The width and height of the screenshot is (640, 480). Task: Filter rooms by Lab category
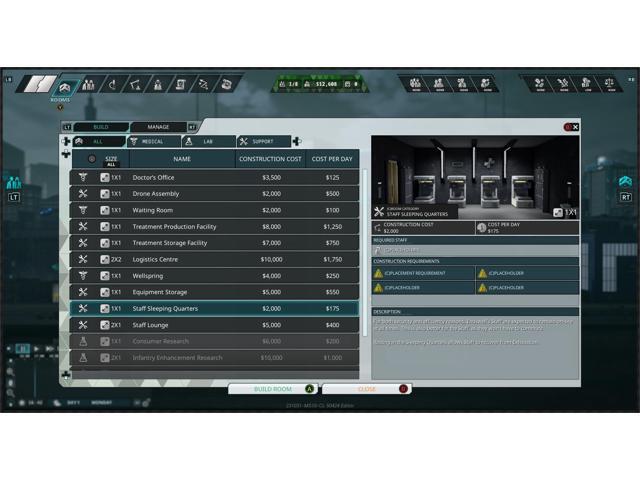click(200, 142)
